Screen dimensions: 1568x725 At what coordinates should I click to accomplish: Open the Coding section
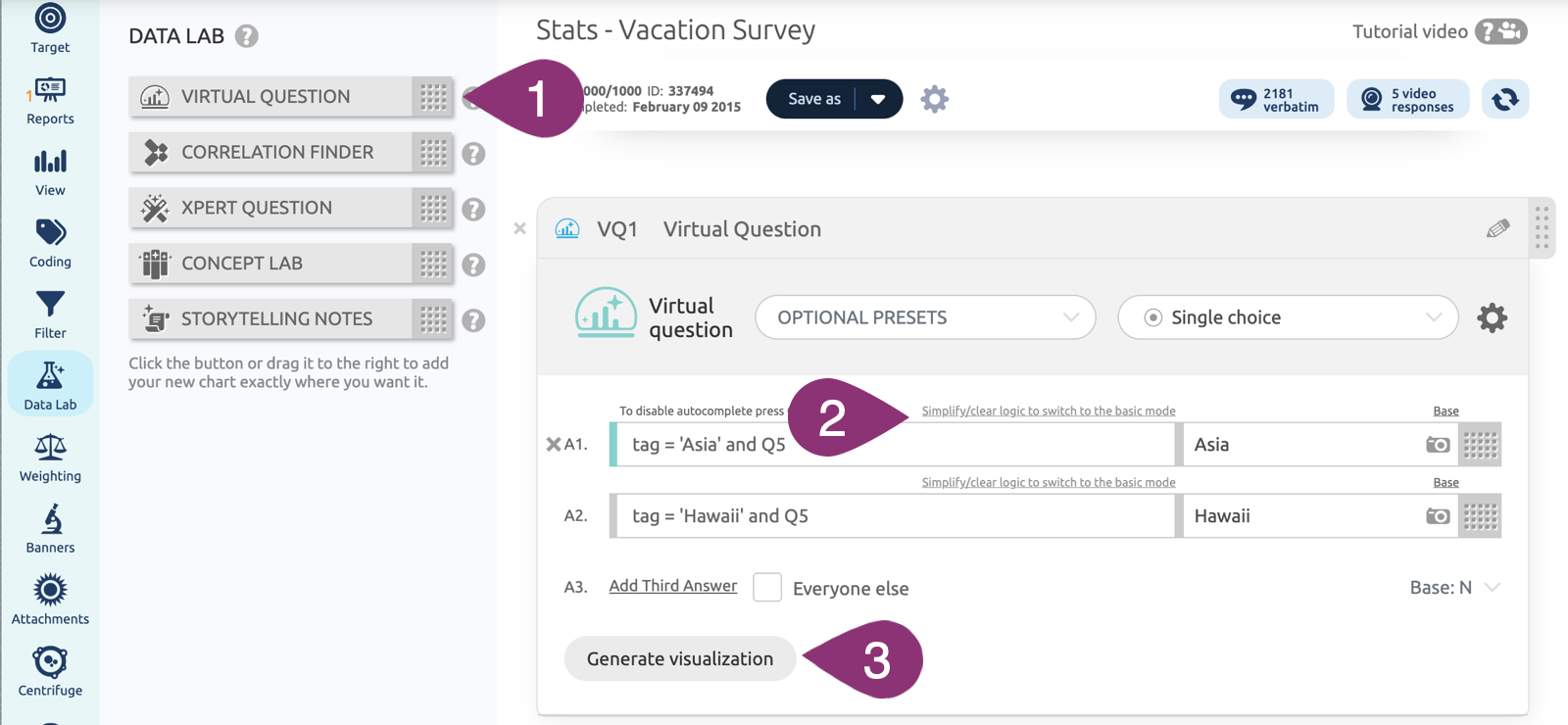50,244
